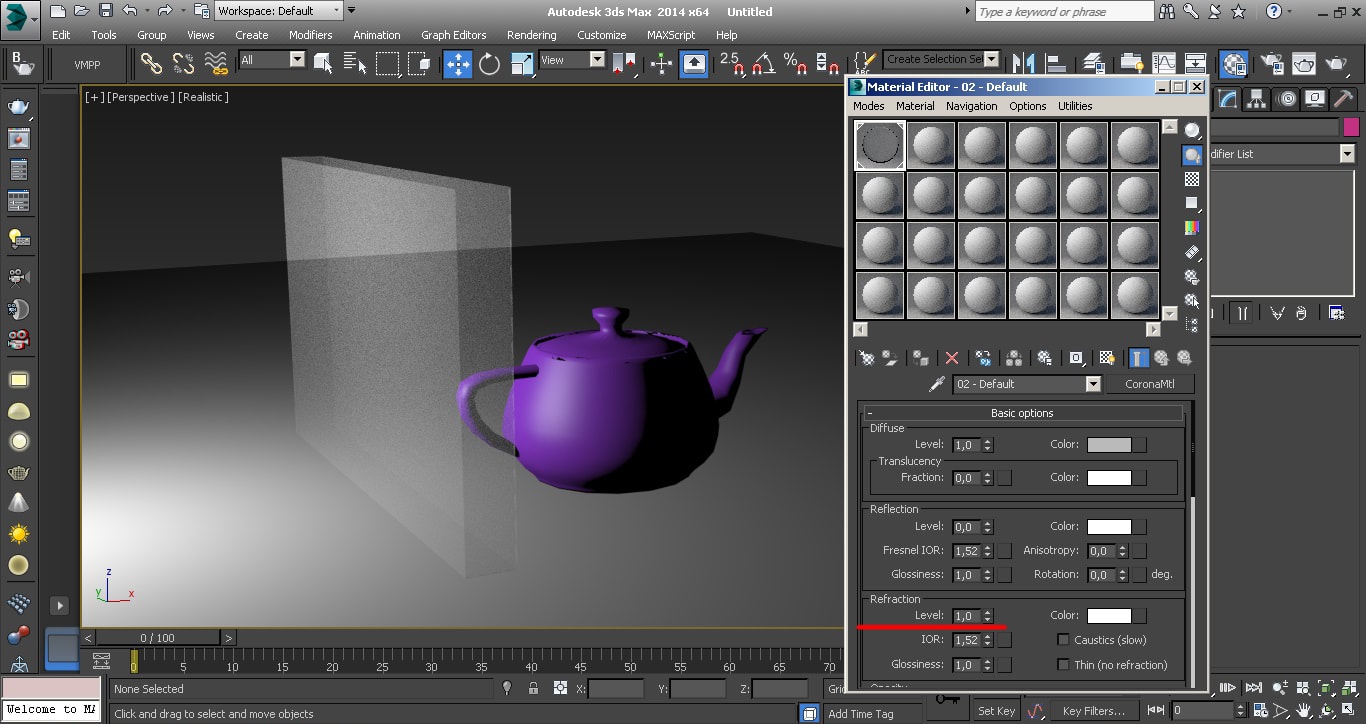Open the 'View' reference coordinate dropdown
This screenshot has width=1366, height=724.
(x=572, y=60)
